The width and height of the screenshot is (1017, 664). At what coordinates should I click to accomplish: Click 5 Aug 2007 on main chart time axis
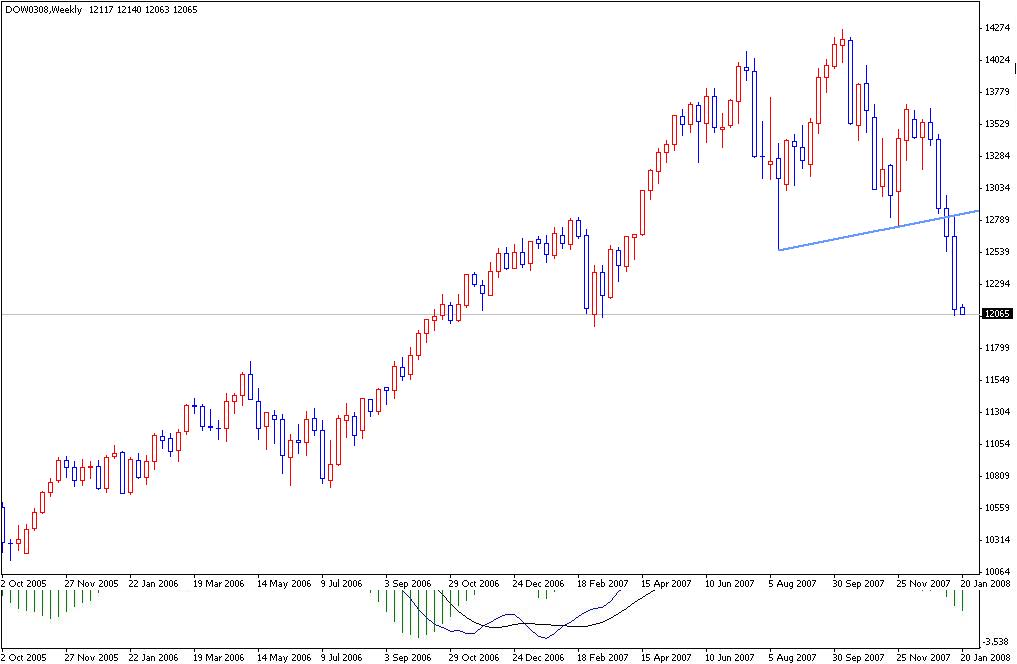point(793,584)
